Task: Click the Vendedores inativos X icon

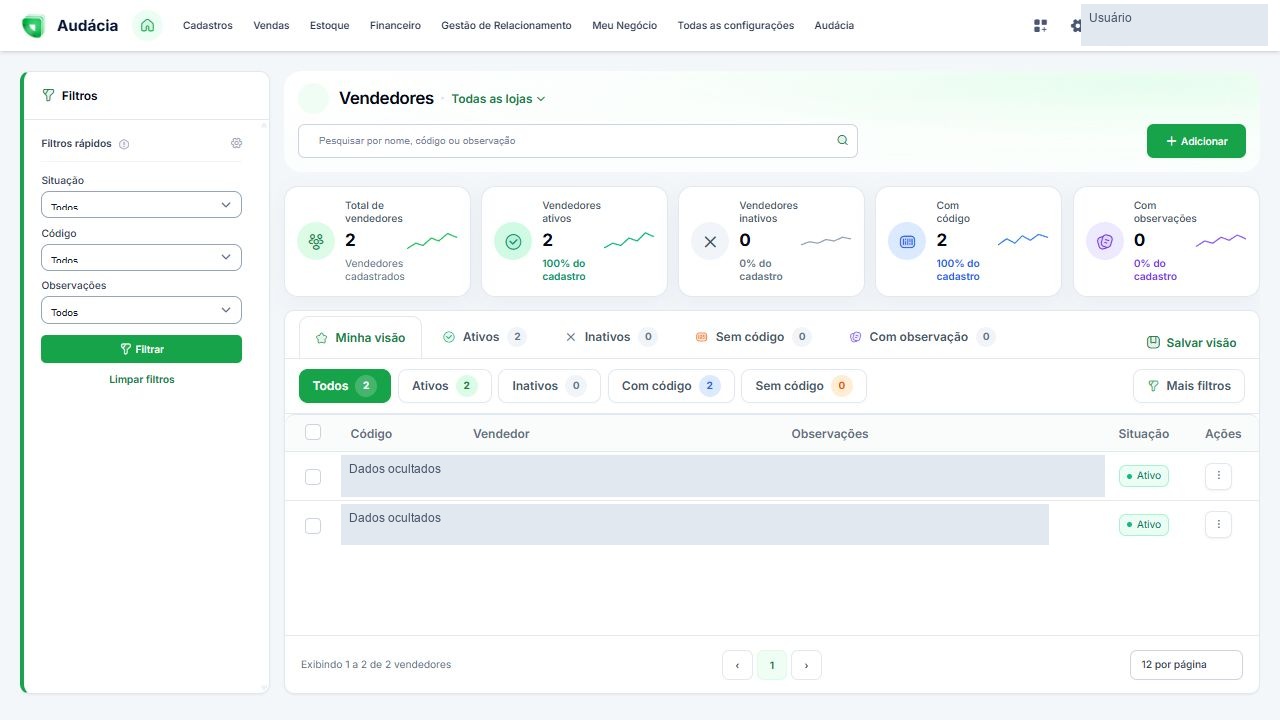Action: click(710, 241)
